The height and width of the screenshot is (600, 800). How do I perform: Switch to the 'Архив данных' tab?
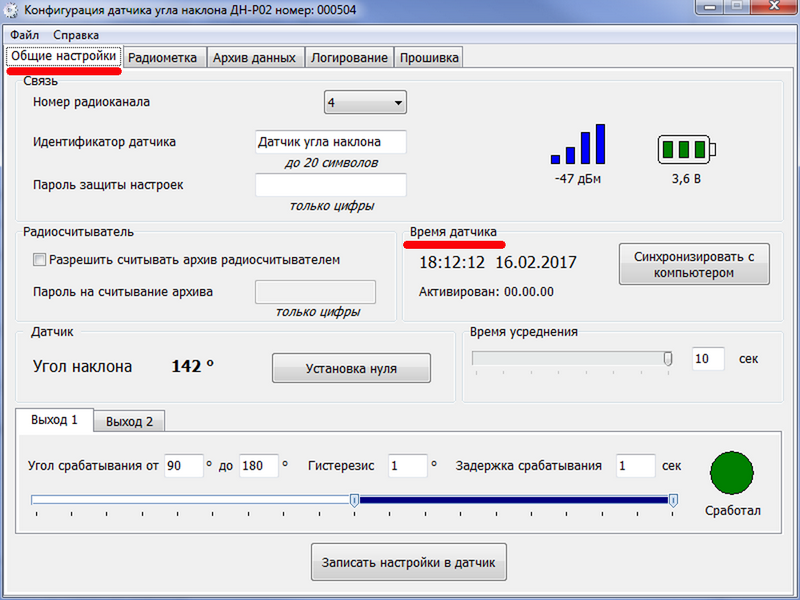pos(255,58)
